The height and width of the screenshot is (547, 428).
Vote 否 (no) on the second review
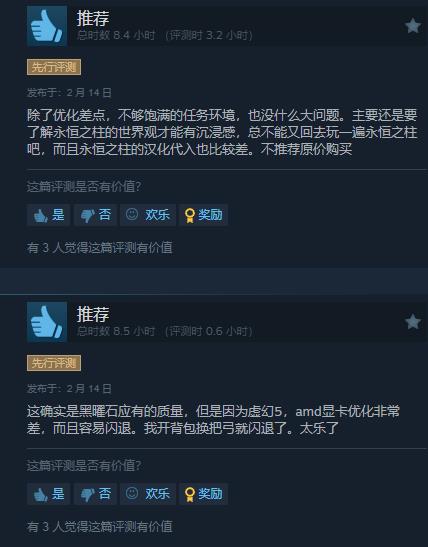pos(95,494)
